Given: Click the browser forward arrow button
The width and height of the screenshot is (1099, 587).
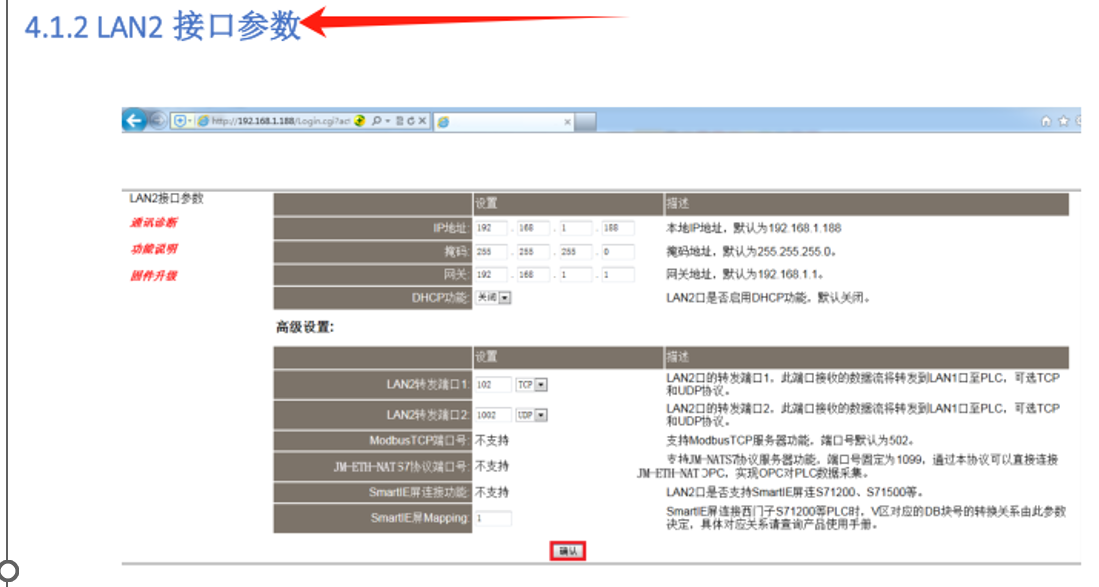Looking at the screenshot, I should click(x=158, y=120).
